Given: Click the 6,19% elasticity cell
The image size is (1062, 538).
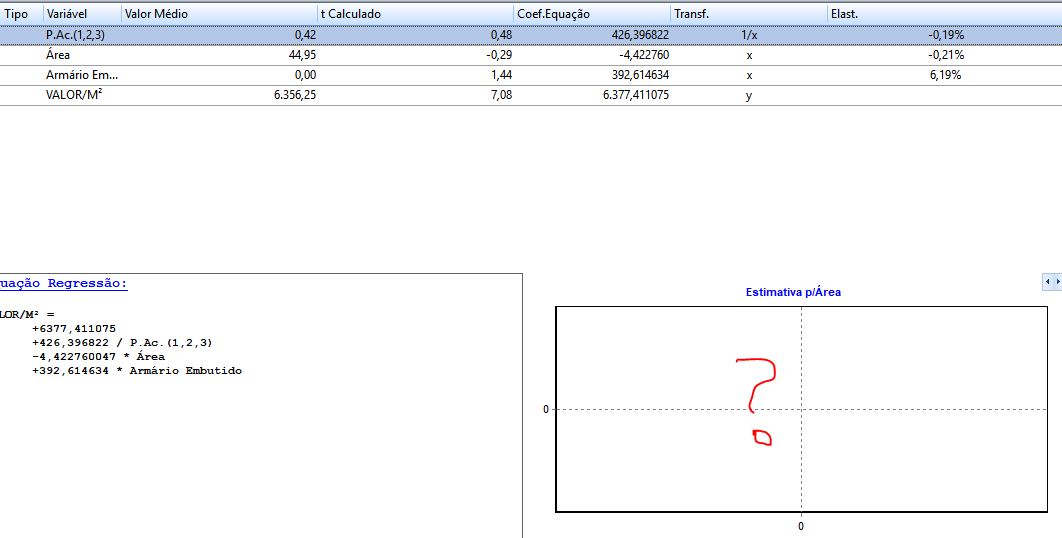Looking at the screenshot, I should tap(946, 75).
